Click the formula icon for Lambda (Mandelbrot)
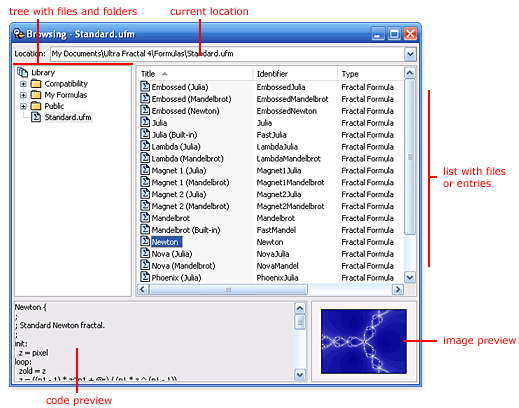The width and height of the screenshot is (519, 408). 145,158
